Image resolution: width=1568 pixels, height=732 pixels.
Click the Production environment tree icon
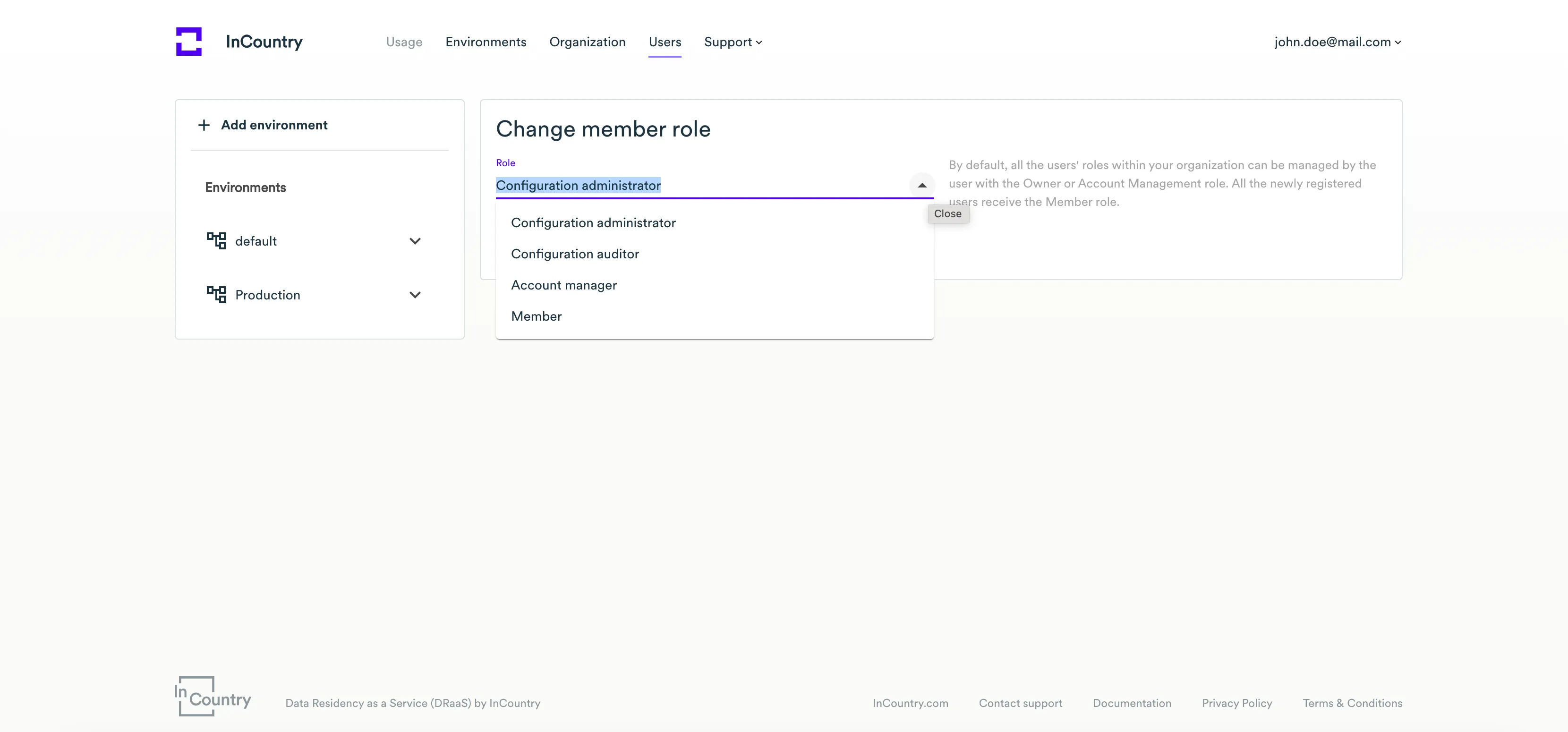[x=216, y=295]
